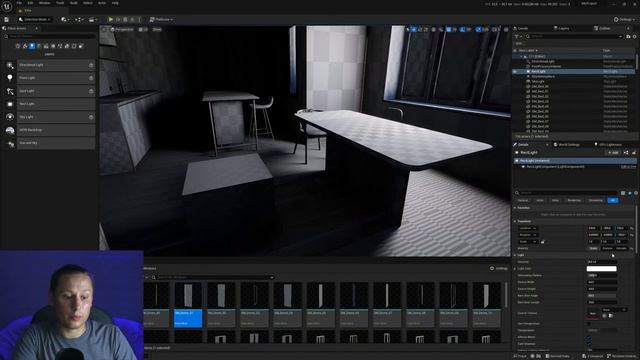Open the Help menu
The width and height of the screenshot is (640, 360).
tap(115, 3)
